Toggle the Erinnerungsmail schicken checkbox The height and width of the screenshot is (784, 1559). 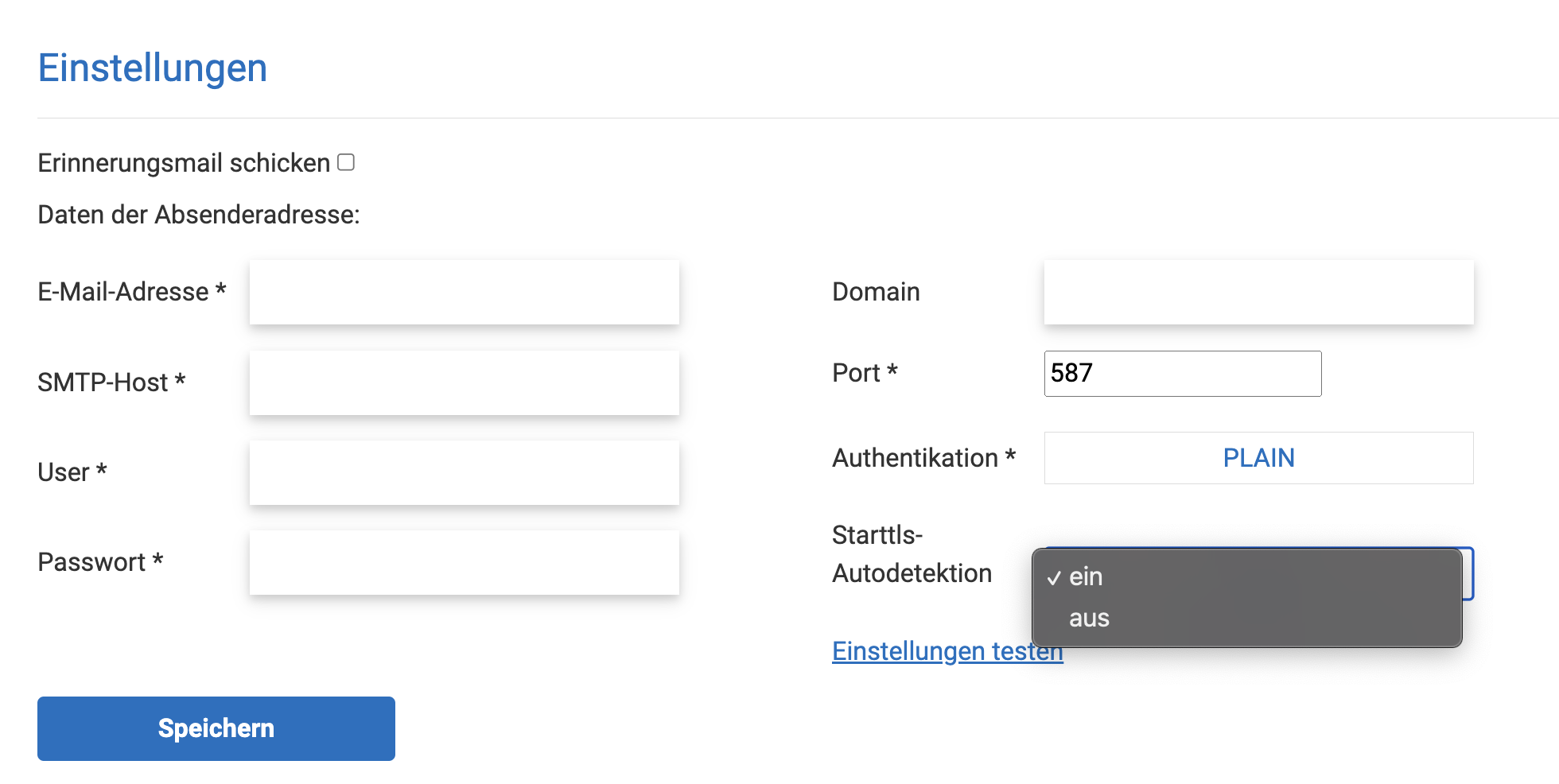346,162
